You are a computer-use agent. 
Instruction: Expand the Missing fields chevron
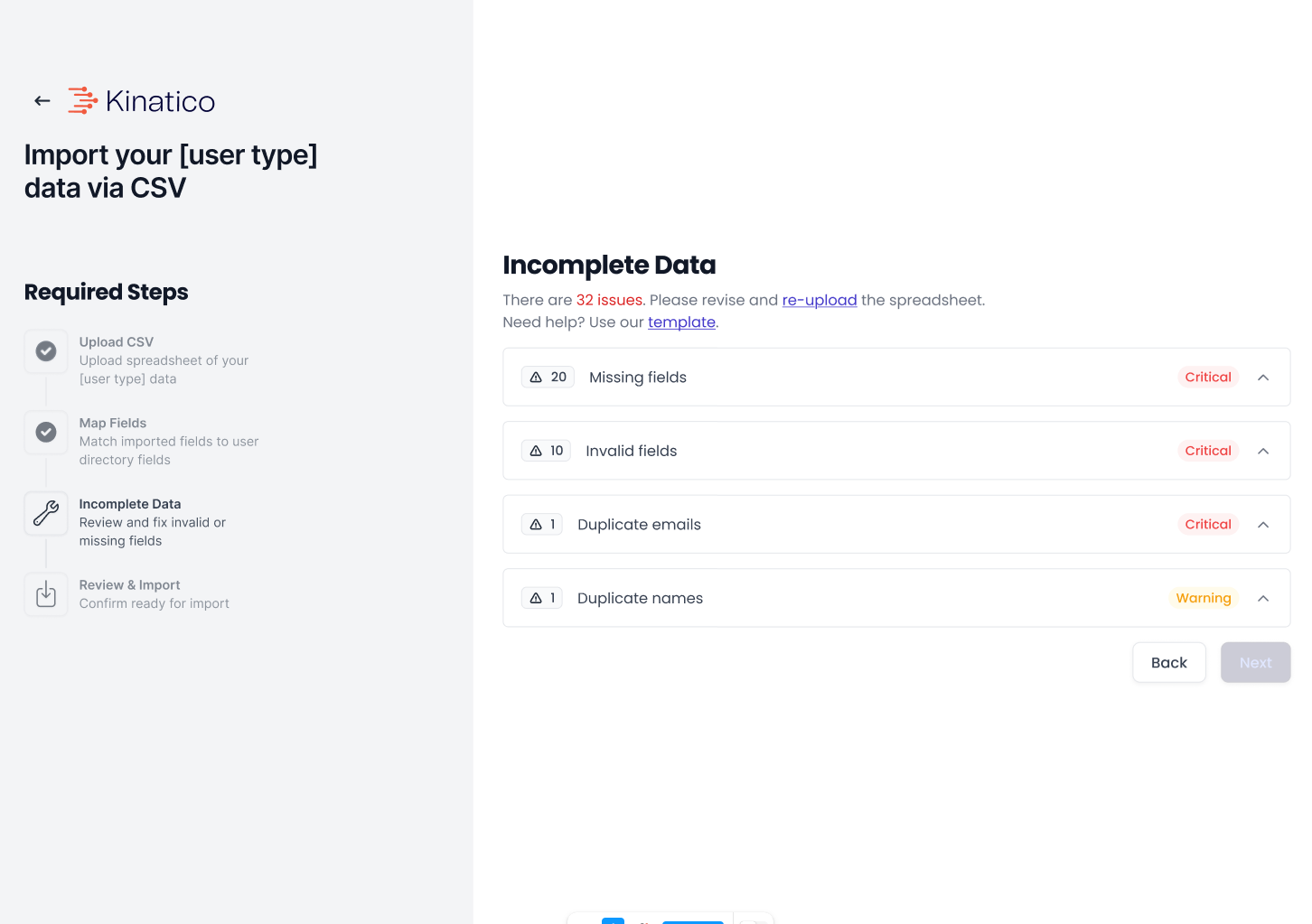(1263, 378)
